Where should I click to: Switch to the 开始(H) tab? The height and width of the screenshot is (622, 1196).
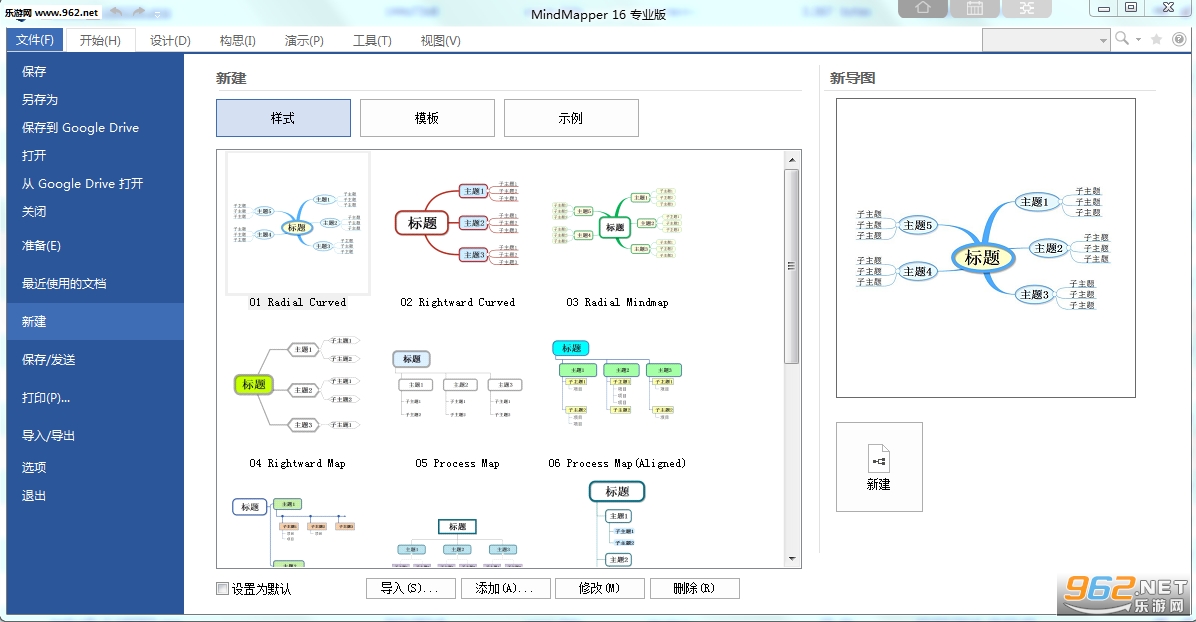[x=100, y=40]
